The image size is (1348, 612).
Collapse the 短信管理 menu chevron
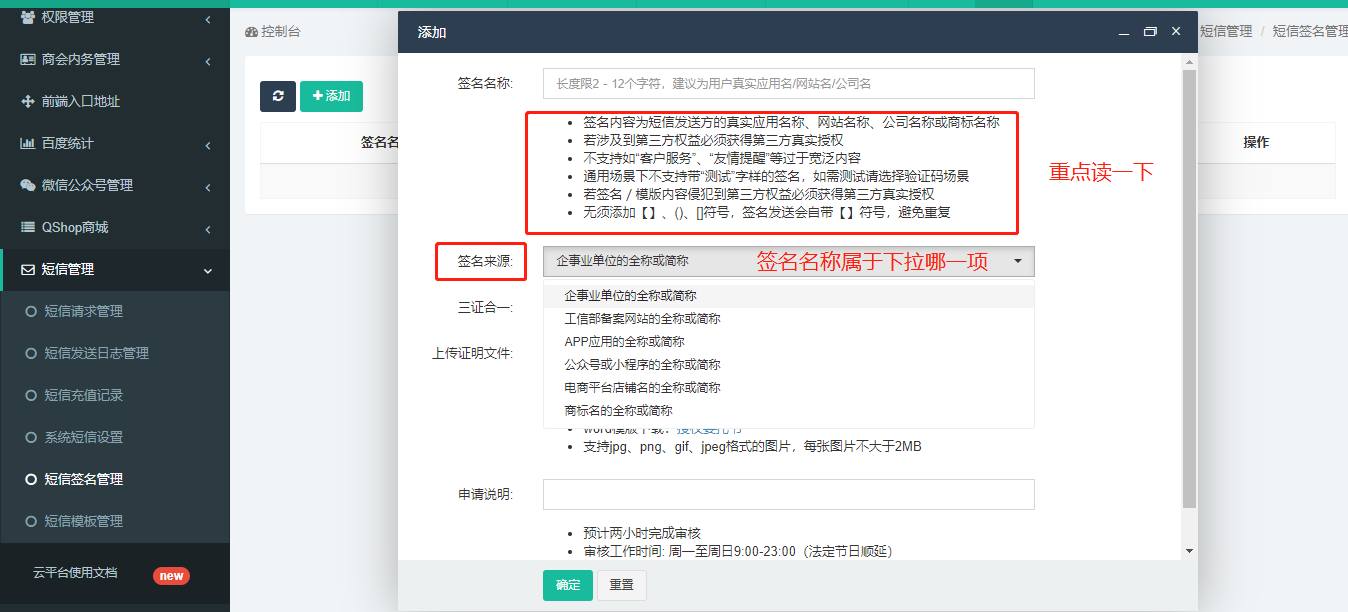(208, 270)
